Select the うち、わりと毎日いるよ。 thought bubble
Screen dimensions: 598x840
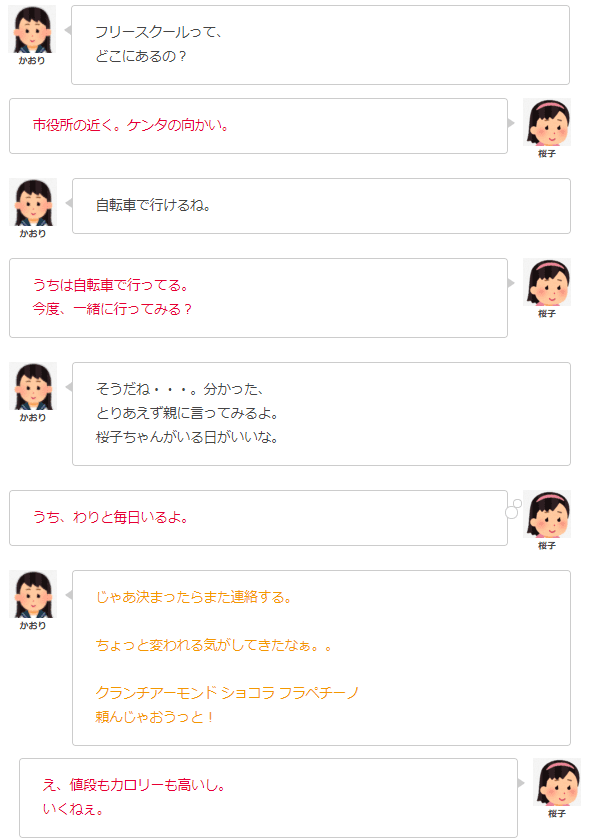(258, 518)
